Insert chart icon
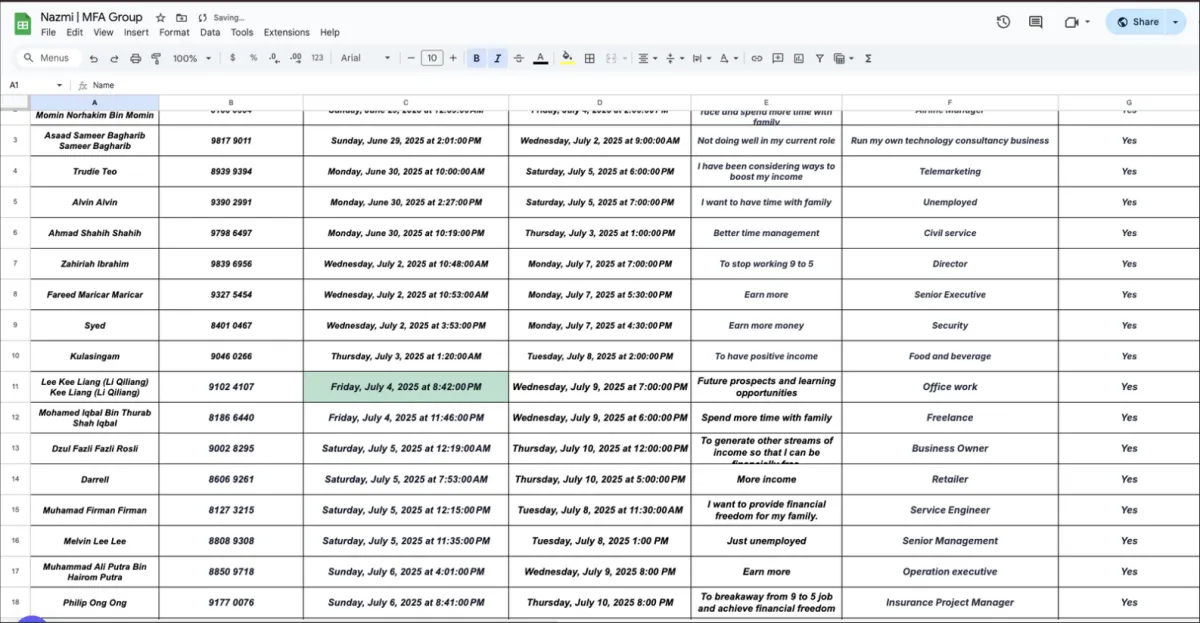The image size is (1200, 623). pos(798,58)
